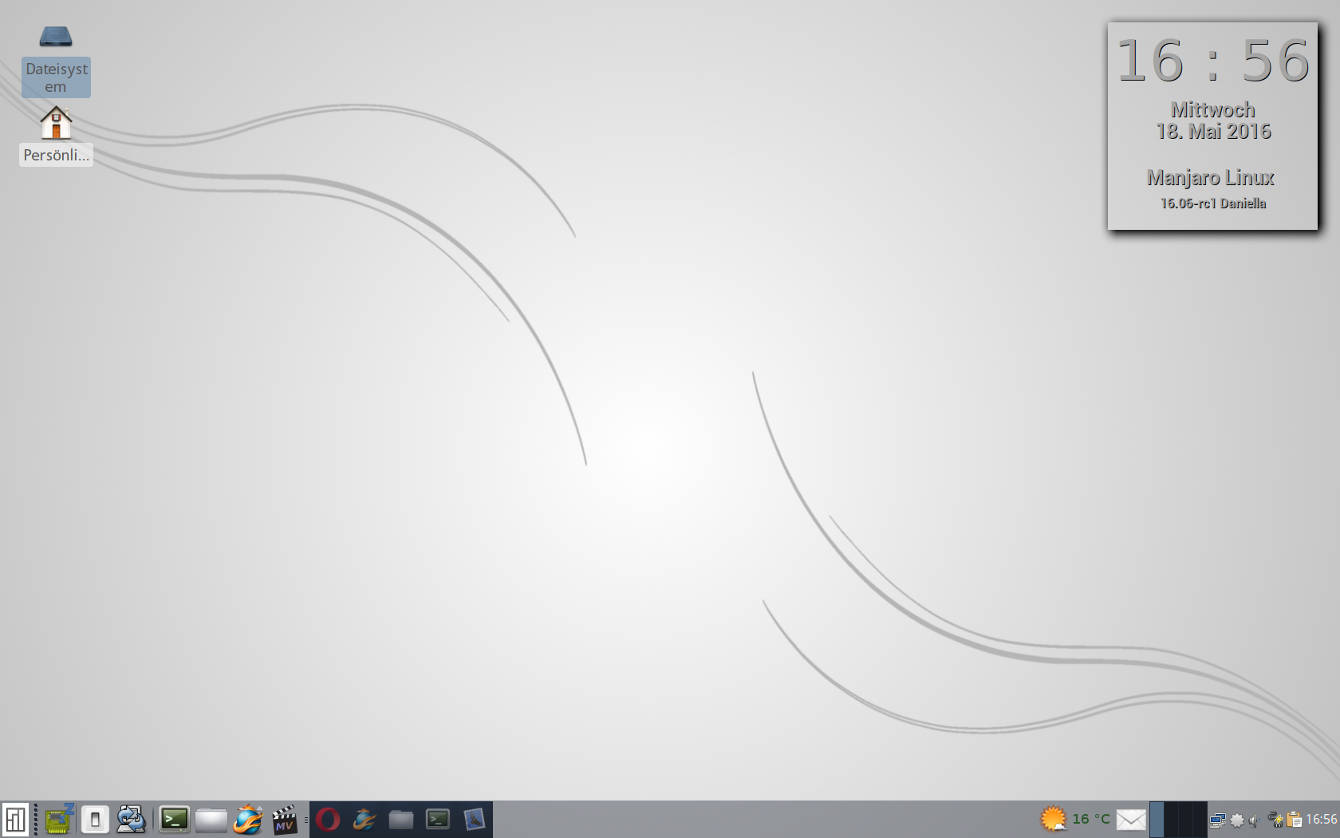Launch the globe web browser launcher
The width and height of the screenshot is (1340, 838).
point(248,820)
